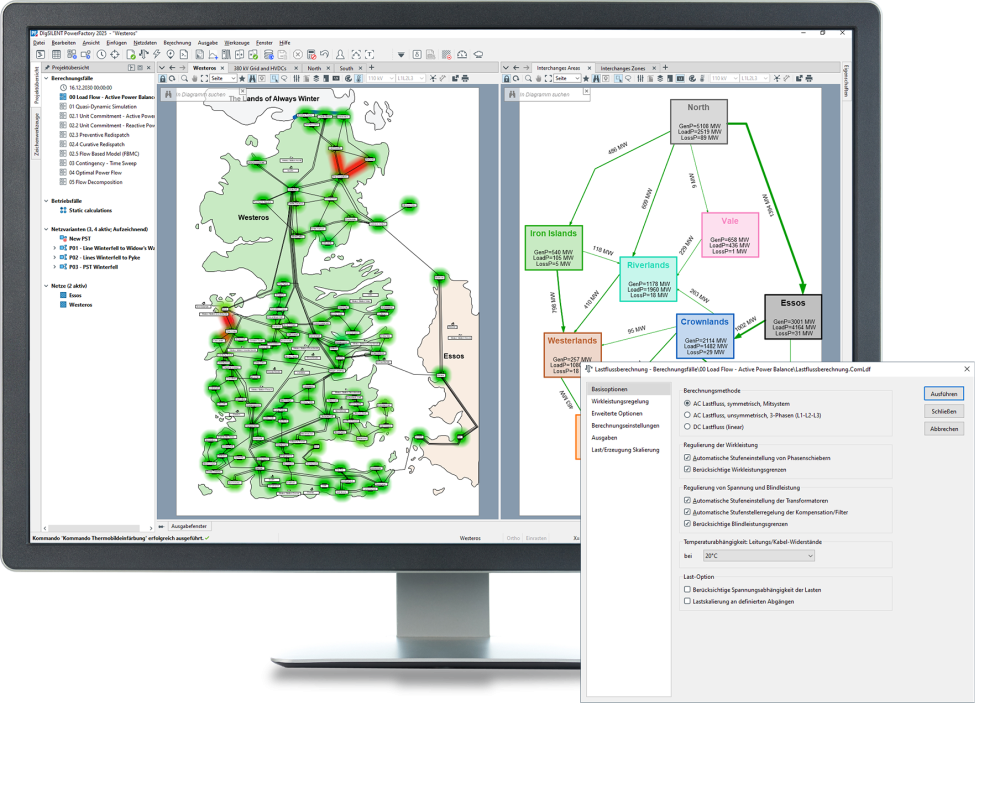Click the binoculars search icon in Westeros diagram toolbar

pyautogui.click(x=252, y=78)
